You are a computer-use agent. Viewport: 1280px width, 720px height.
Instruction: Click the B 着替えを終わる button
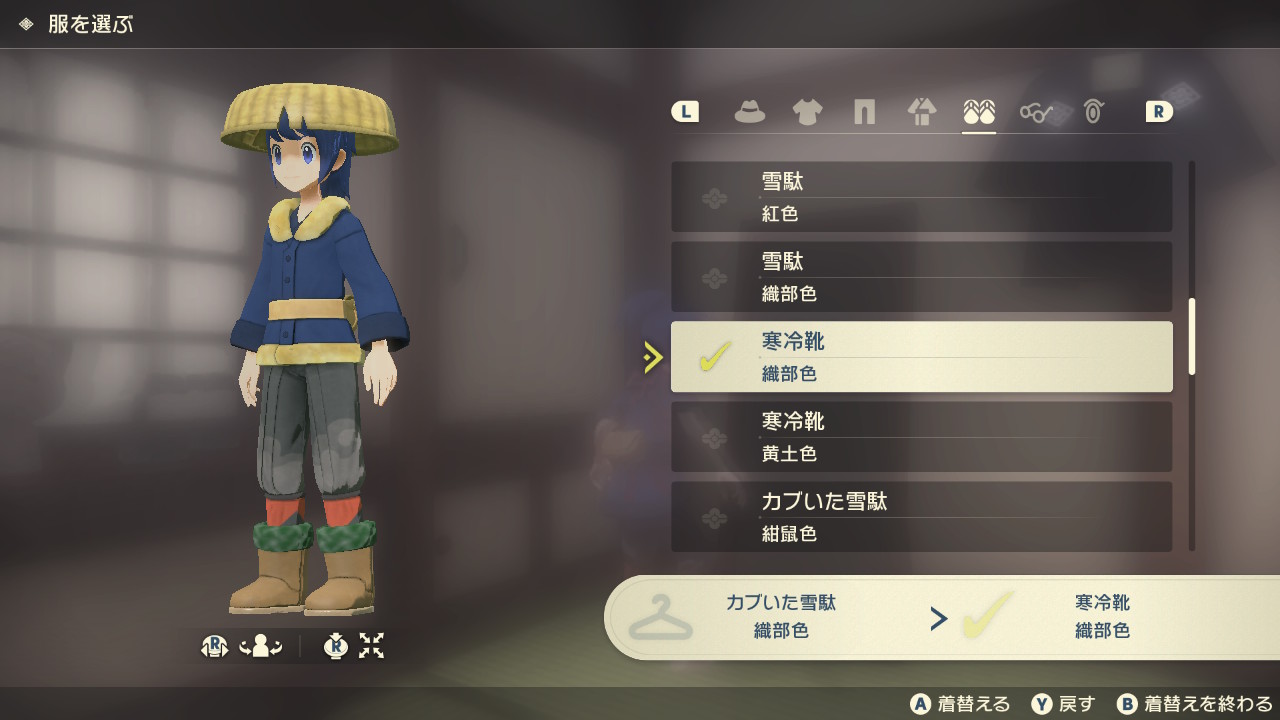click(1194, 704)
